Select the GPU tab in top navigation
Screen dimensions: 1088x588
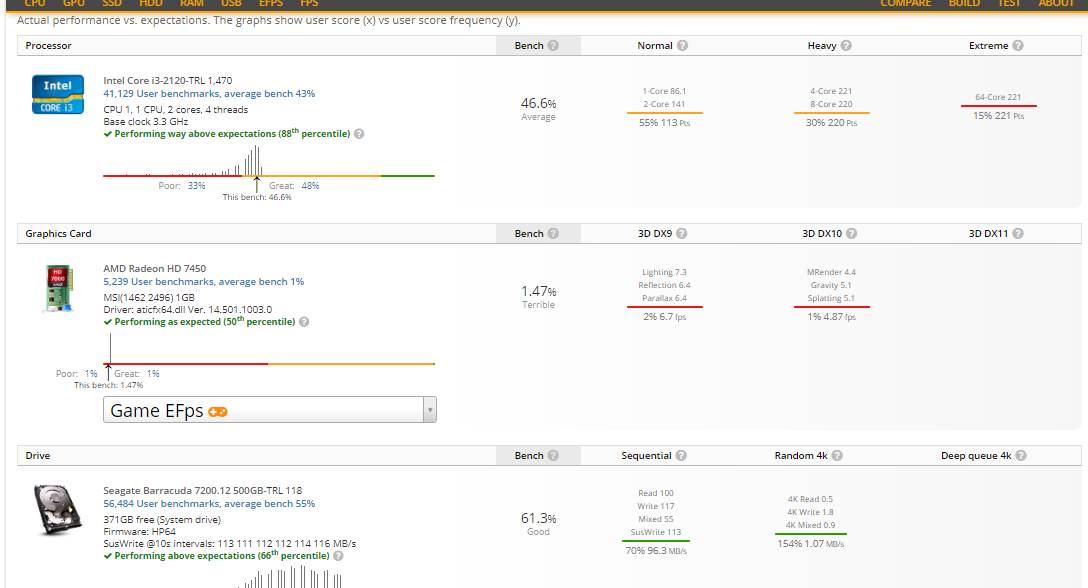(74, 3)
